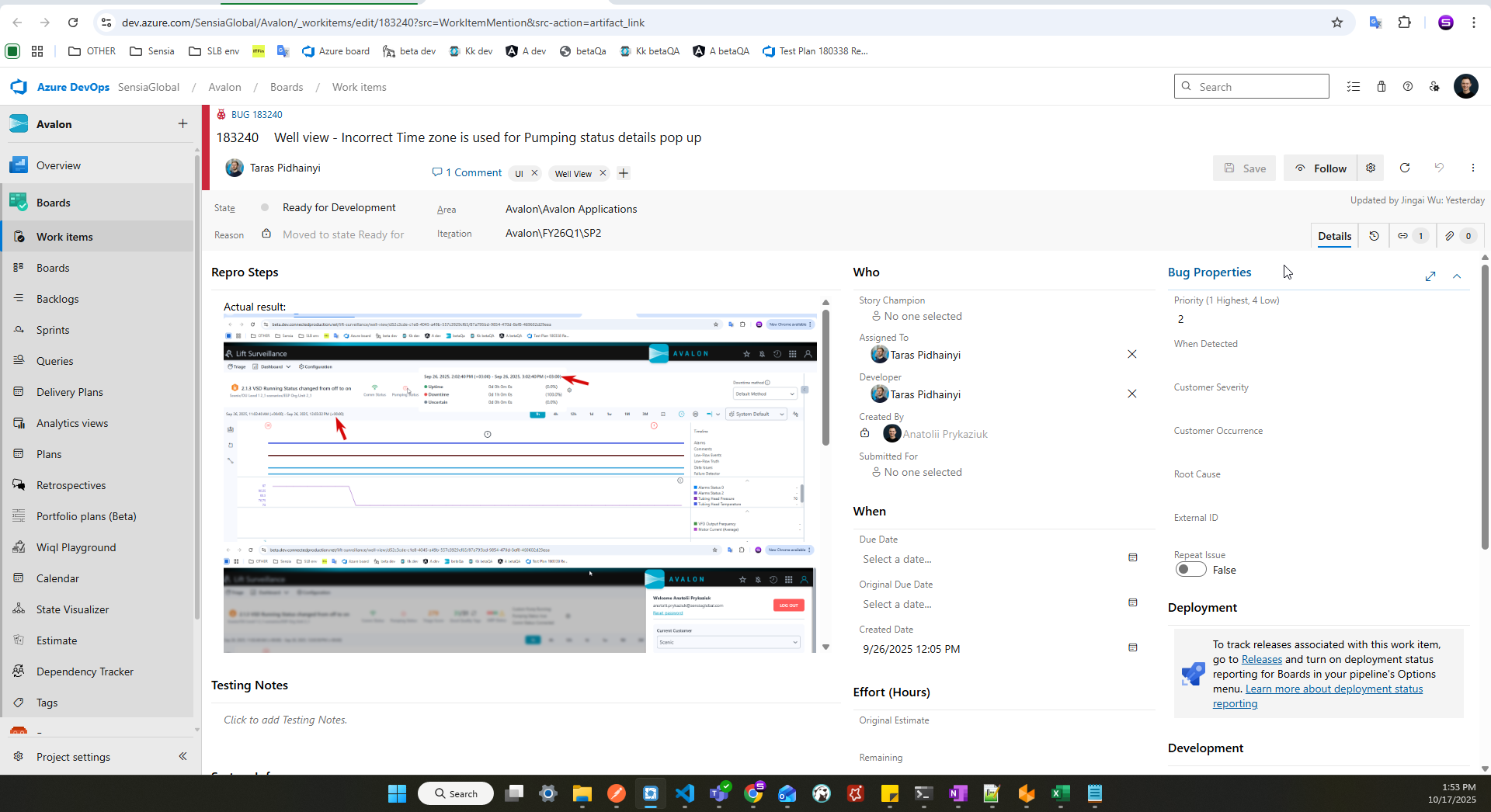Screen dimensions: 1491x812
Task: Switch to the Details tab
Action: tap(1334, 236)
